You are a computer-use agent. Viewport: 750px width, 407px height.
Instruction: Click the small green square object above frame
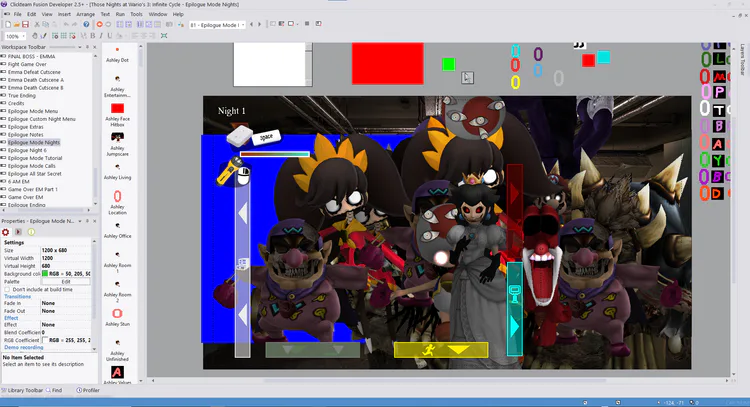click(x=449, y=64)
